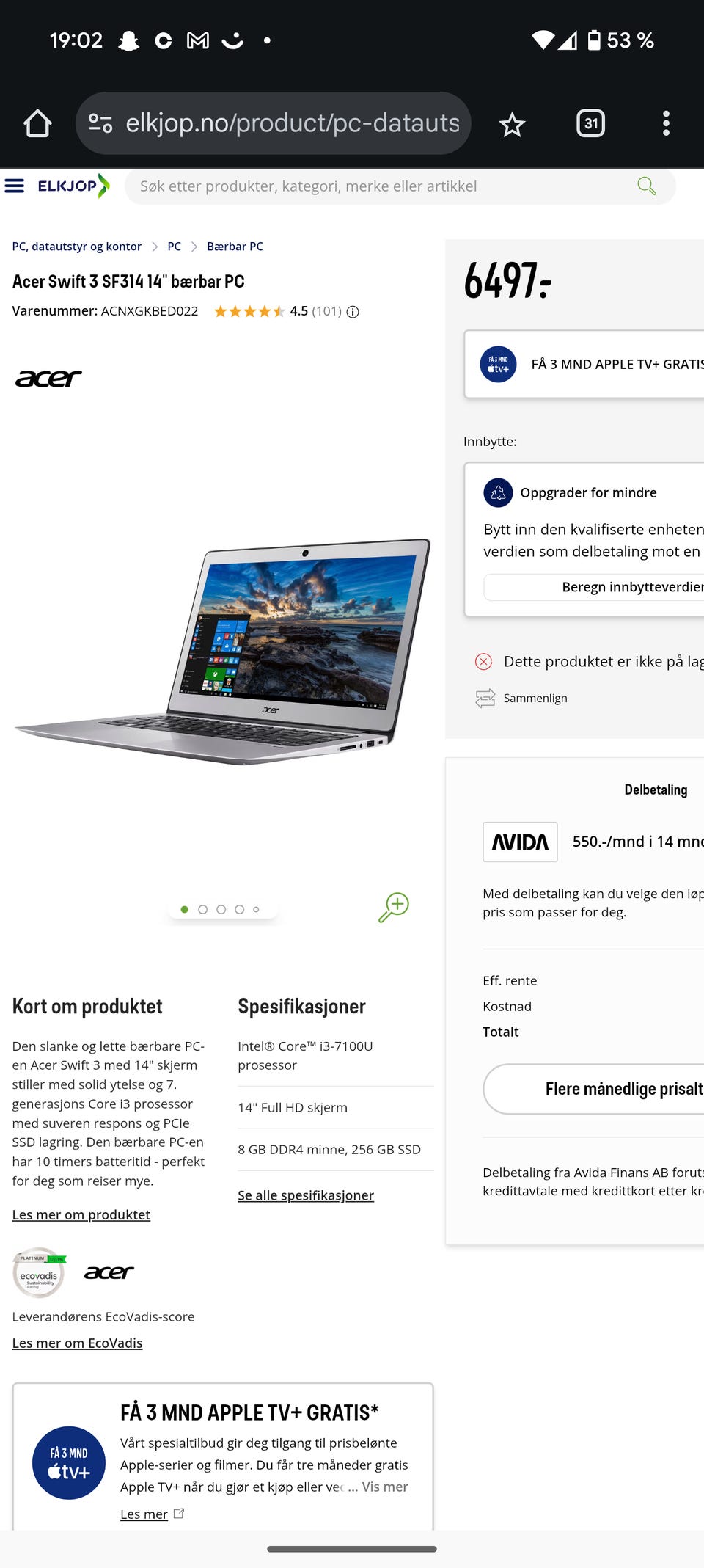Screen dimensions: 704x1568
Task: Bookmark page with the star icon
Action: 512,124
